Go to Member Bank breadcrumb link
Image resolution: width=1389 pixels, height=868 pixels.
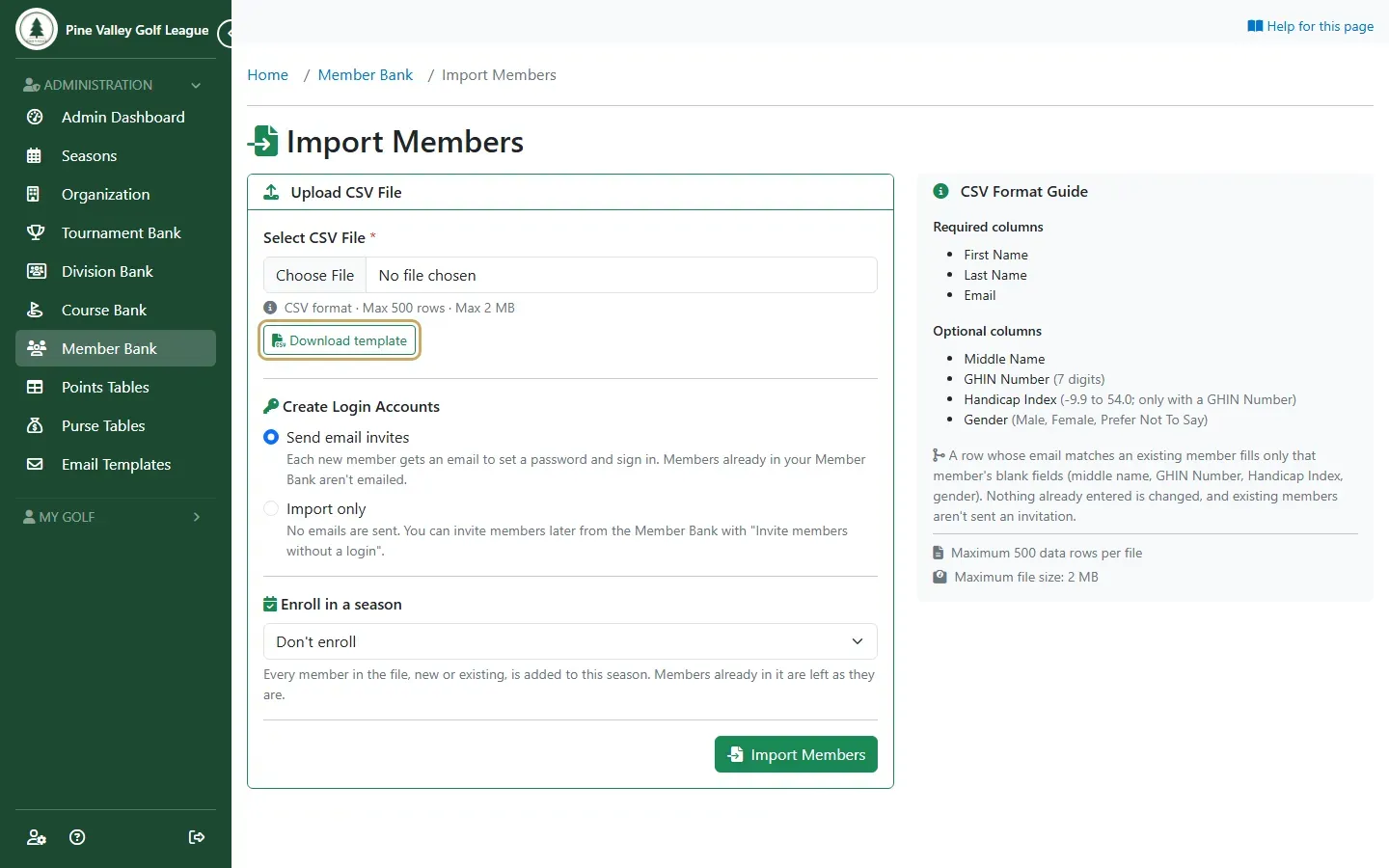pos(365,75)
